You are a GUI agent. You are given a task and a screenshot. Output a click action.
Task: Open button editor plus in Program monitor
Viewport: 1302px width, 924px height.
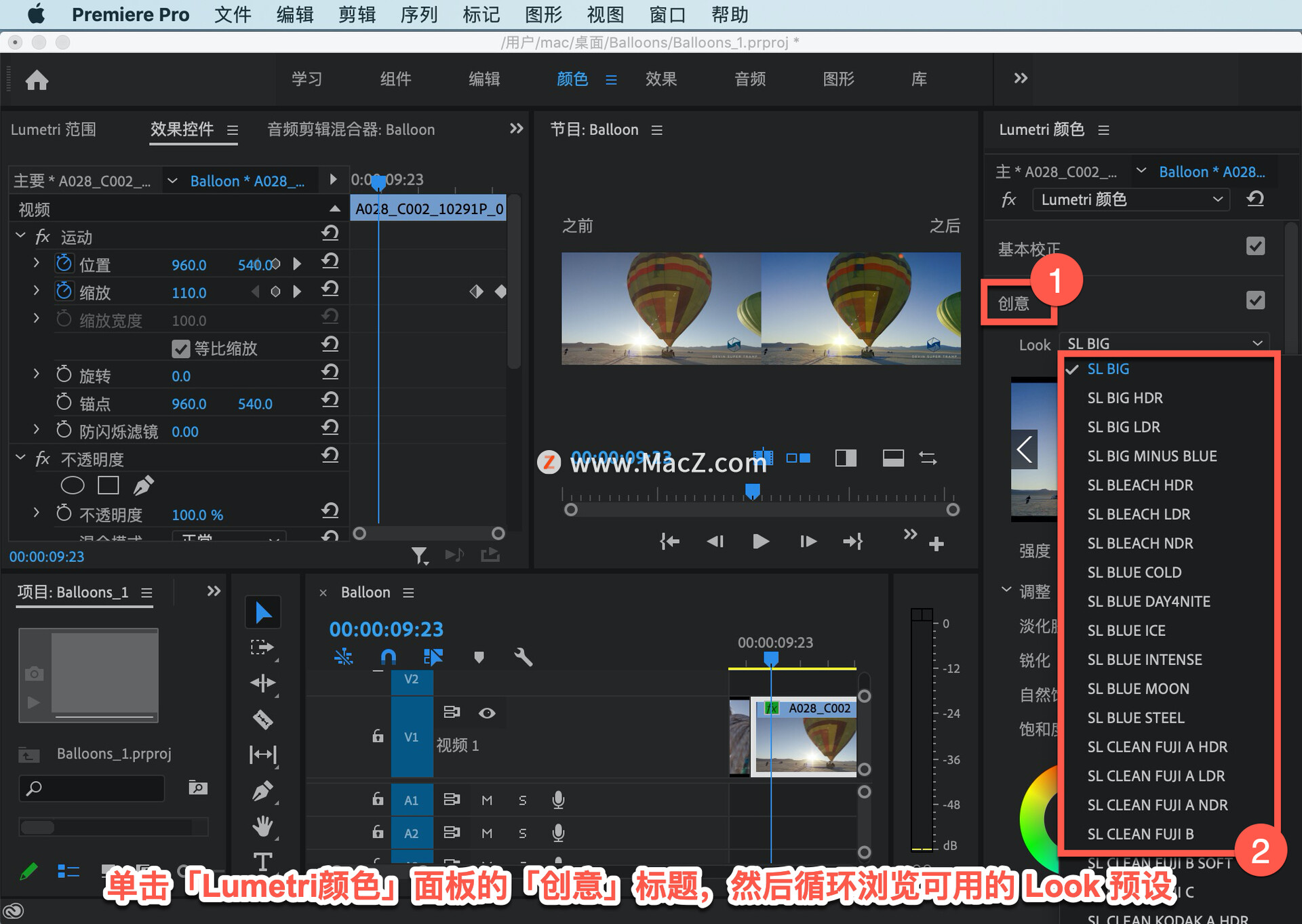[936, 543]
